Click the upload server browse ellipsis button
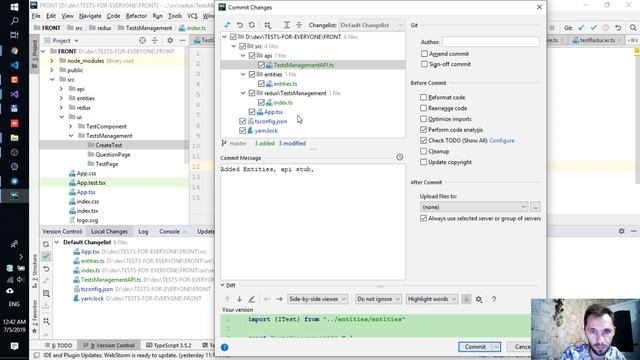This screenshot has width=640, height=360. pos(535,207)
